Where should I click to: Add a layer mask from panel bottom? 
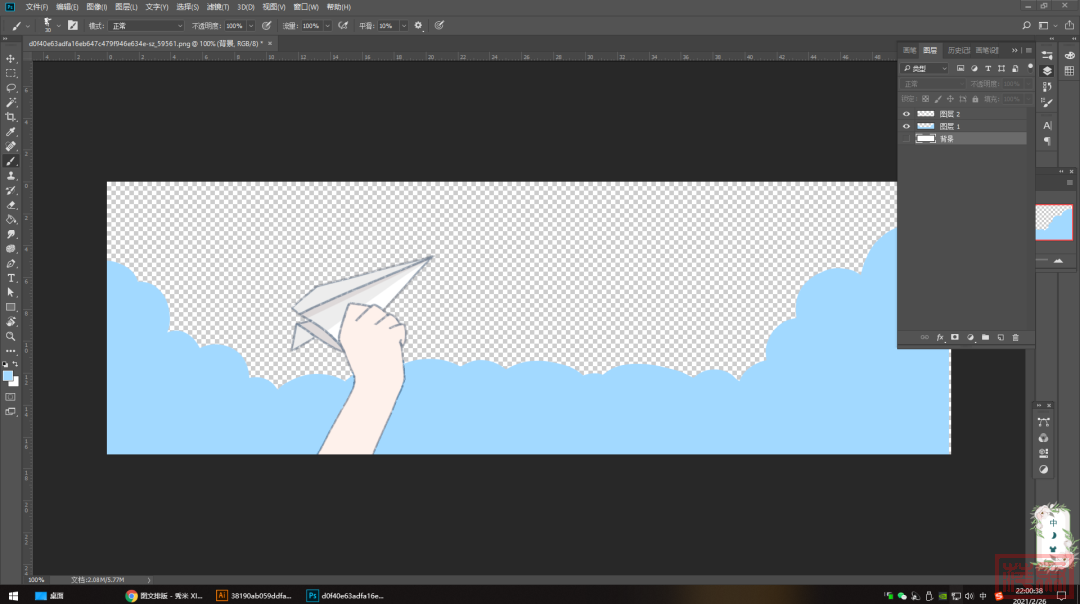coord(954,338)
